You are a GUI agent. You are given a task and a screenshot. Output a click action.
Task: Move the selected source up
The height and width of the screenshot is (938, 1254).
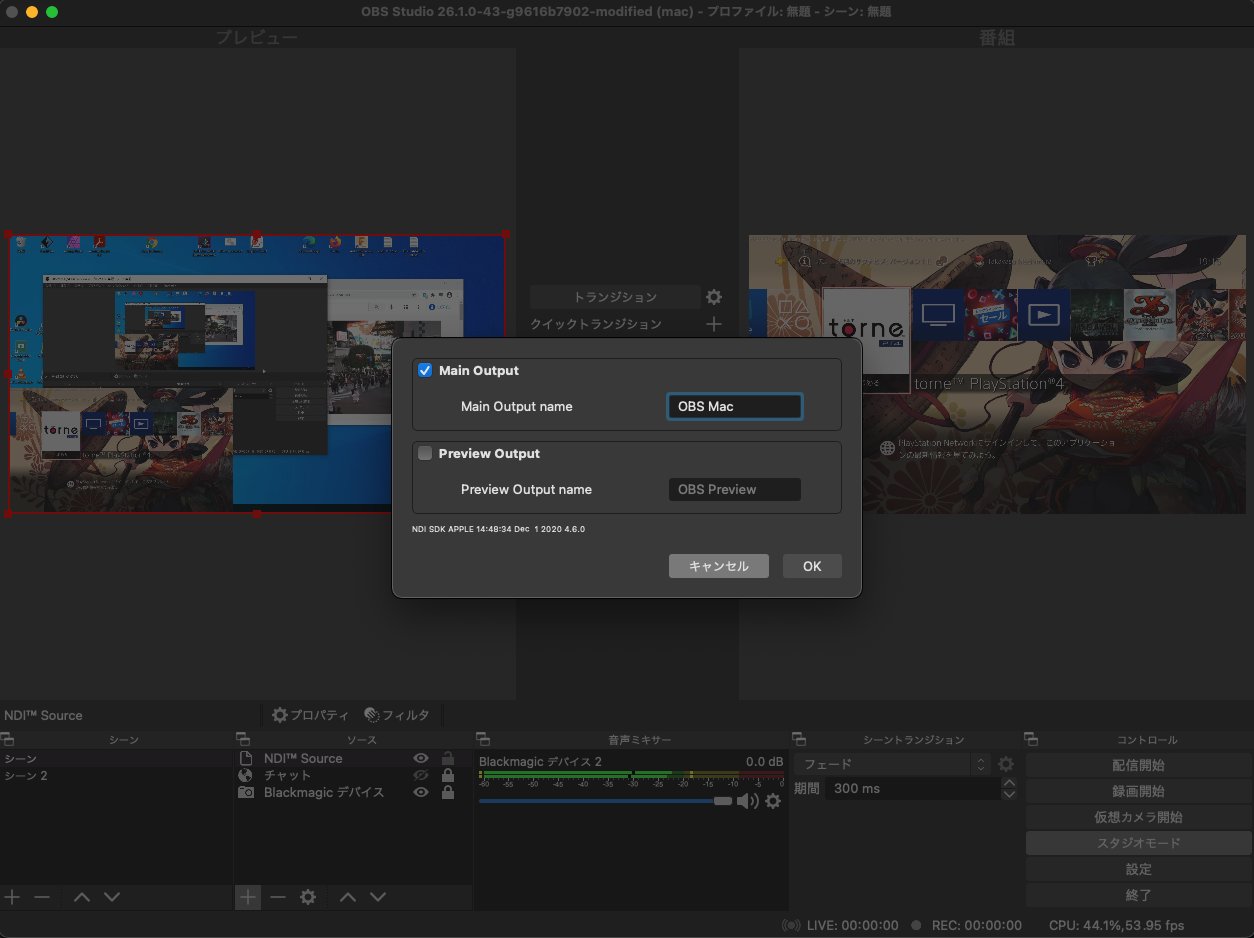click(348, 897)
